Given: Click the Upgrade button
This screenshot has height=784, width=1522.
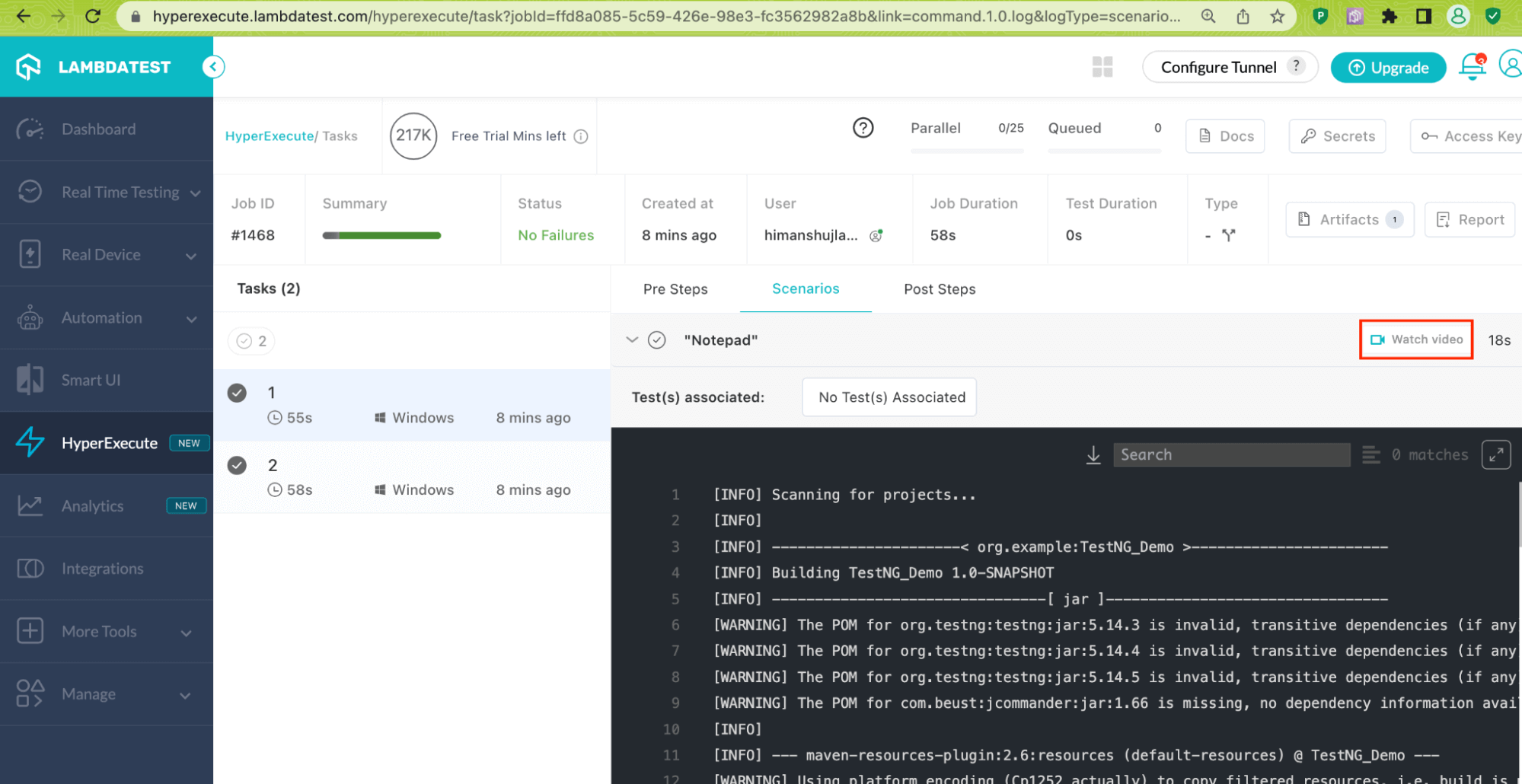Looking at the screenshot, I should point(1388,68).
